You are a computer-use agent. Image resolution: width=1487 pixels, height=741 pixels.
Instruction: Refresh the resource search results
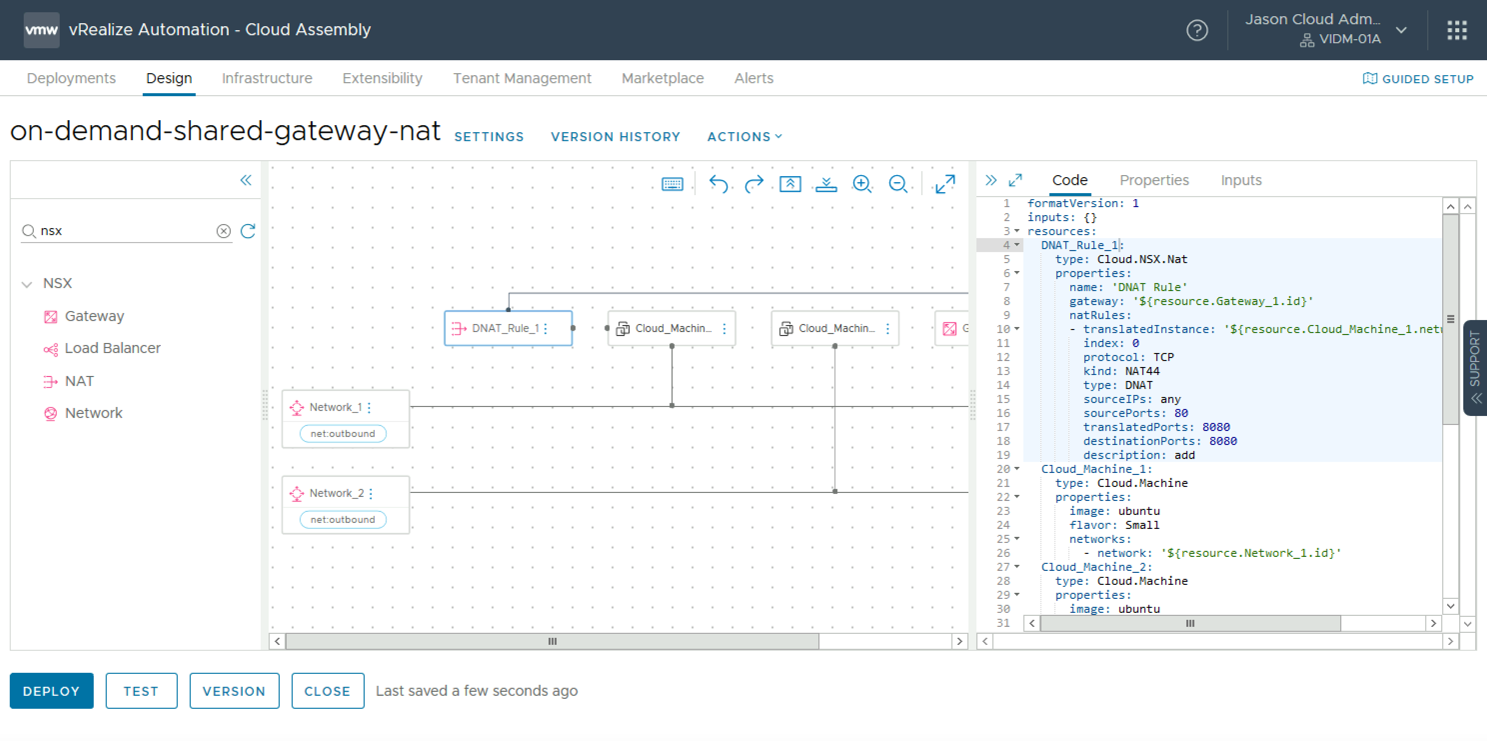(248, 231)
